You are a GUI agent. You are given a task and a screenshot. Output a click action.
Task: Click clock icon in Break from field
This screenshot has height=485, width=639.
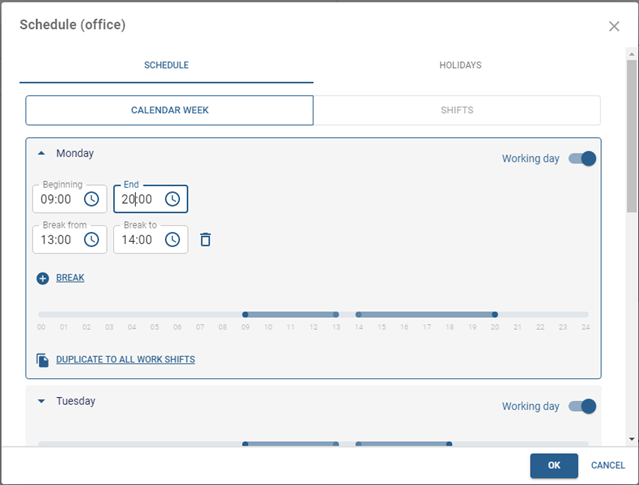[92, 240]
